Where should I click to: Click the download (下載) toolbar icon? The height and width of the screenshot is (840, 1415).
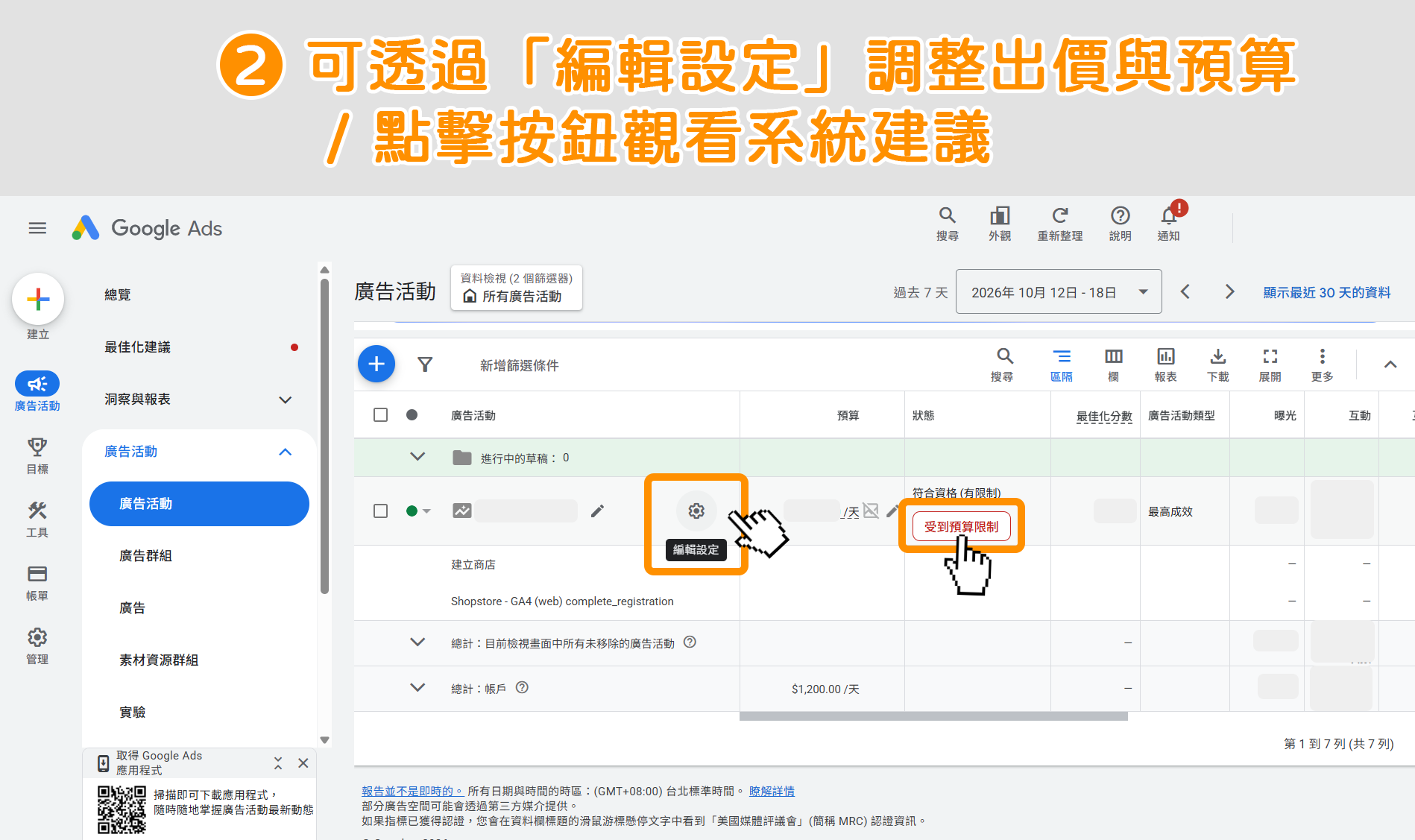[1218, 364]
